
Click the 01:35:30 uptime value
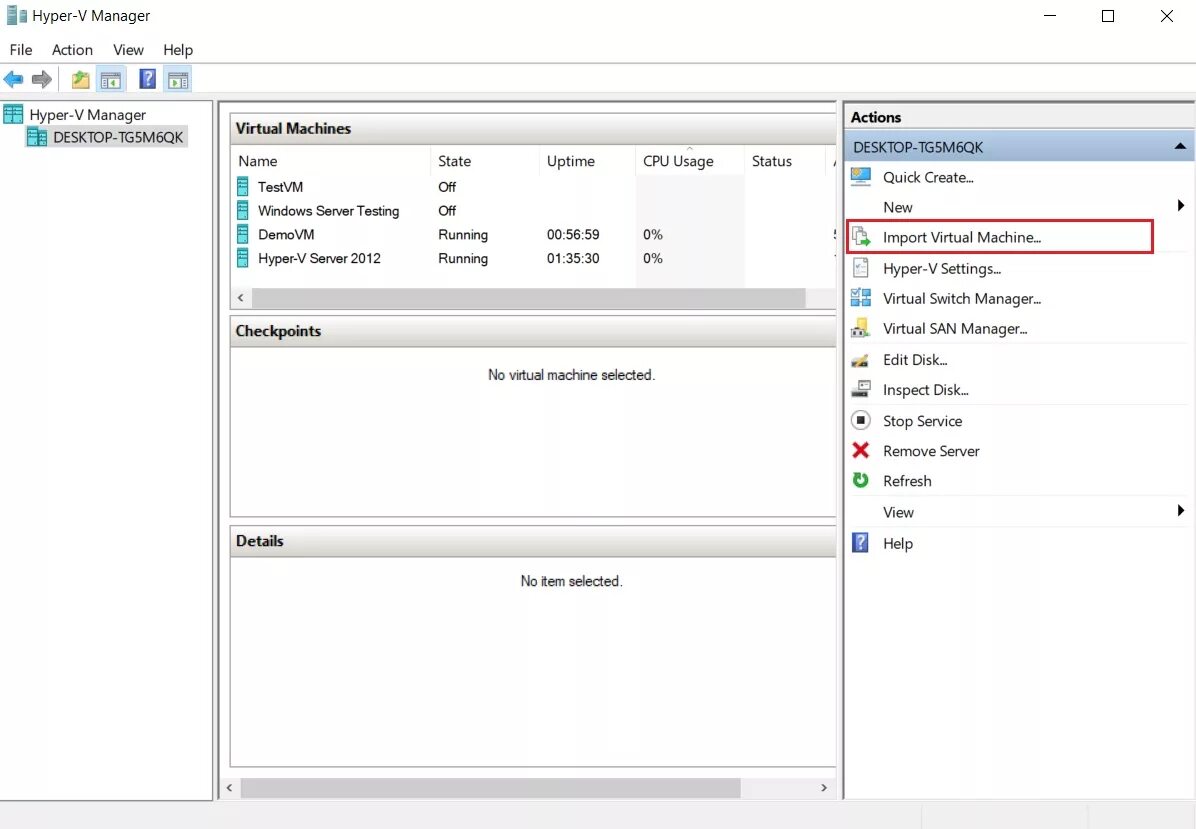573,258
